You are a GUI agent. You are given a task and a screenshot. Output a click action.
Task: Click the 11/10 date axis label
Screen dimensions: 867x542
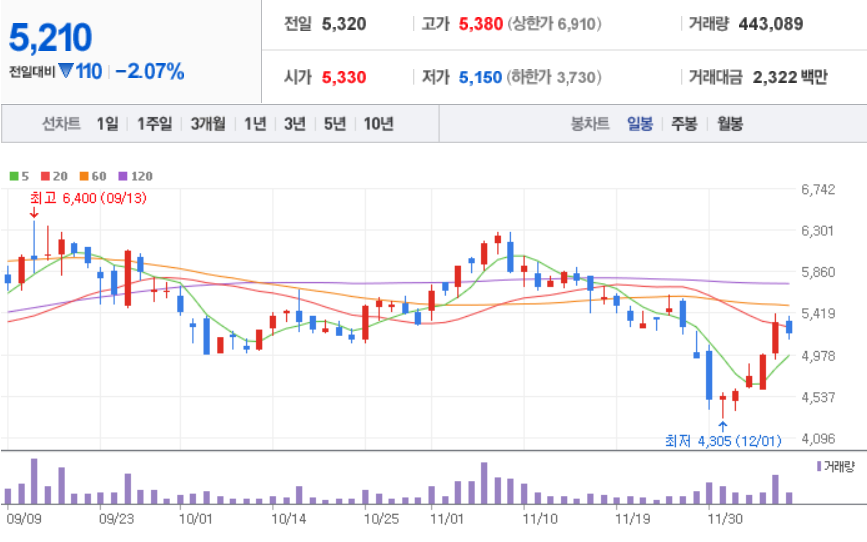[x=540, y=519]
